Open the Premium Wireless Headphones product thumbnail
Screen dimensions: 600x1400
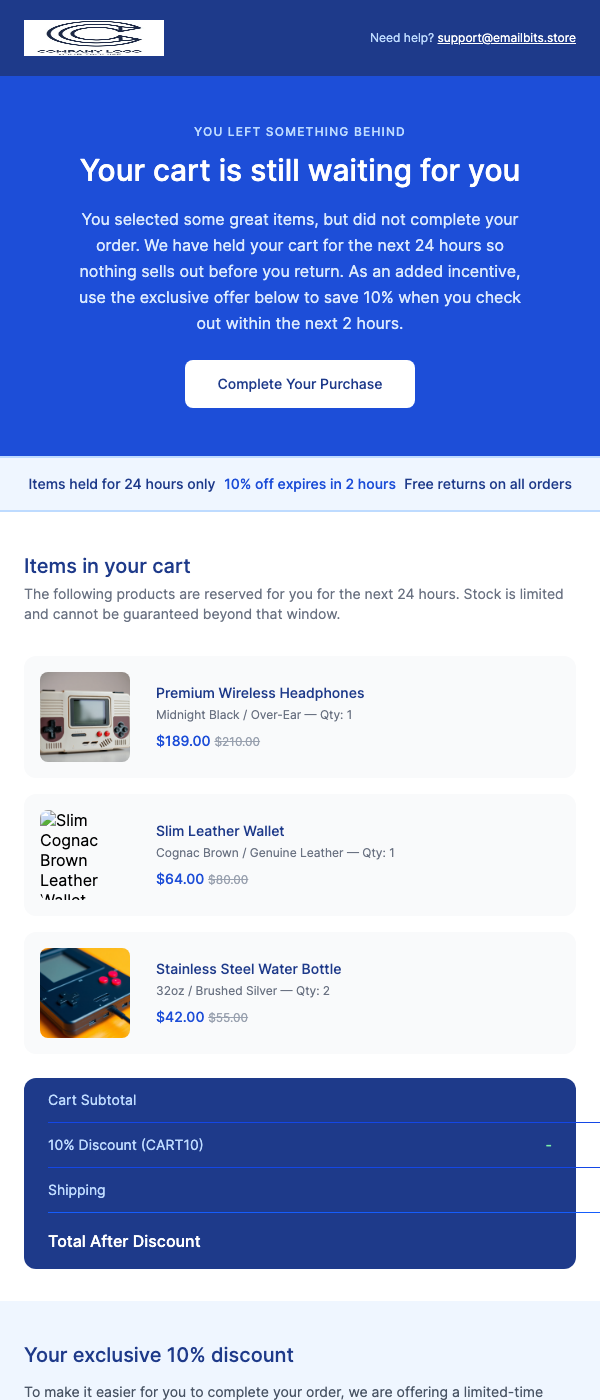click(x=84, y=716)
